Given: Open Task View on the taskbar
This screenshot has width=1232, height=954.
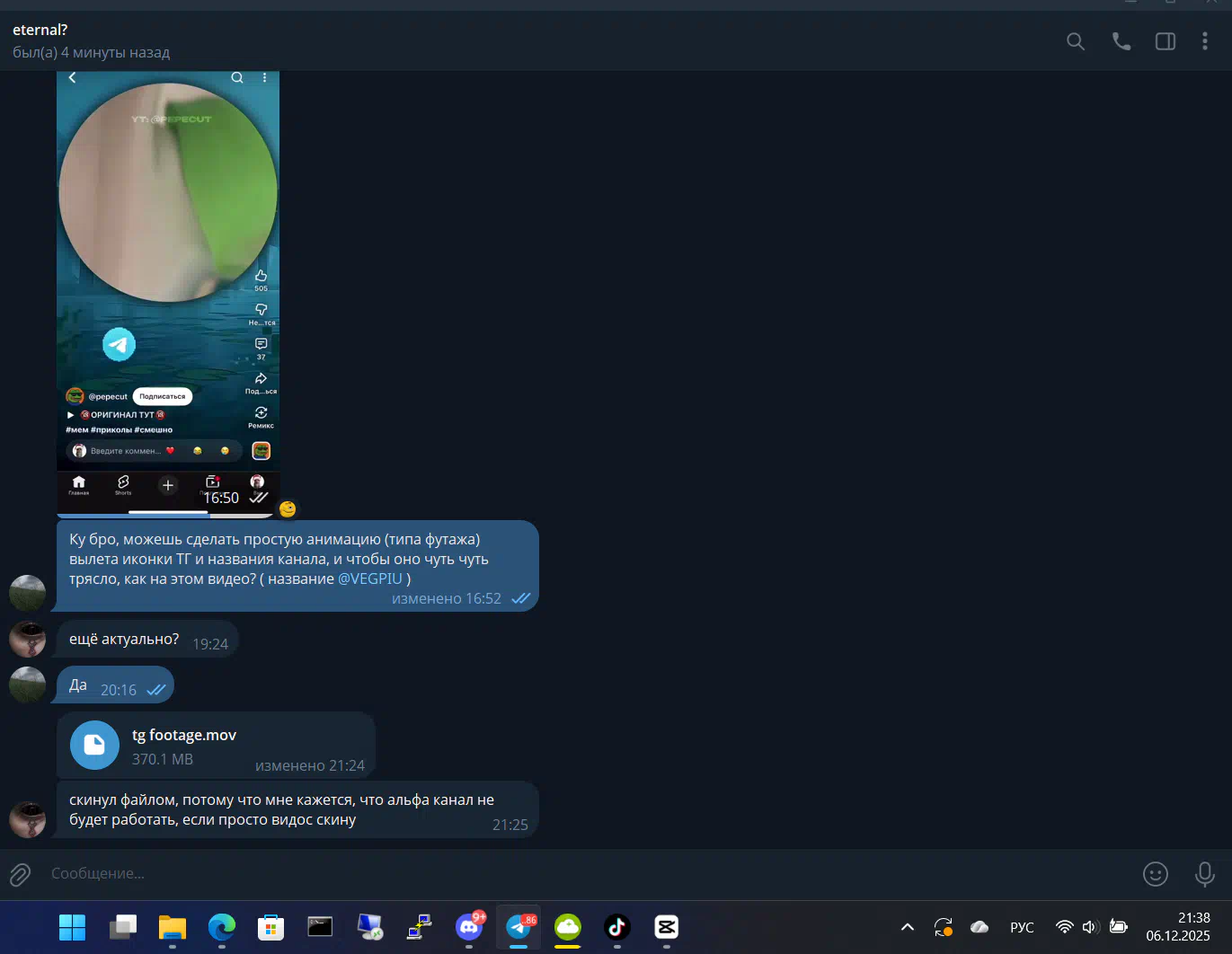Looking at the screenshot, I should 123,927.
